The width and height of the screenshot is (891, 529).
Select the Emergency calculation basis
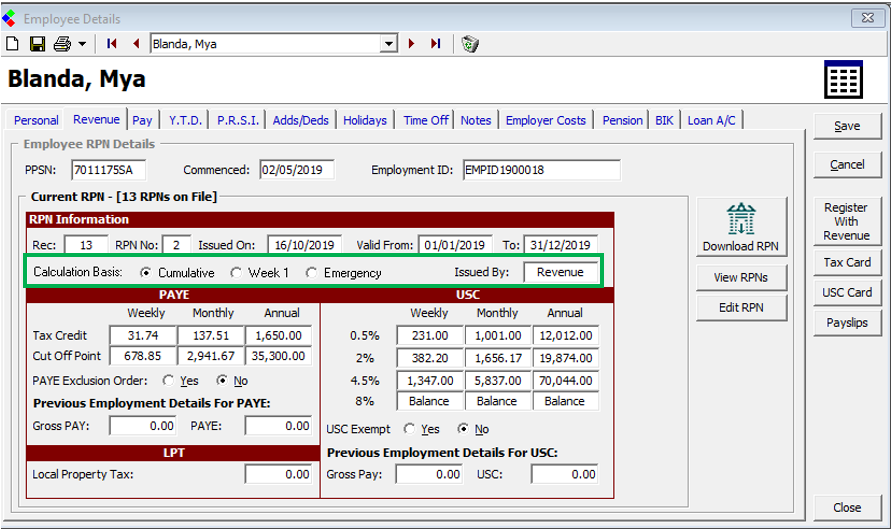pos(312,273)
